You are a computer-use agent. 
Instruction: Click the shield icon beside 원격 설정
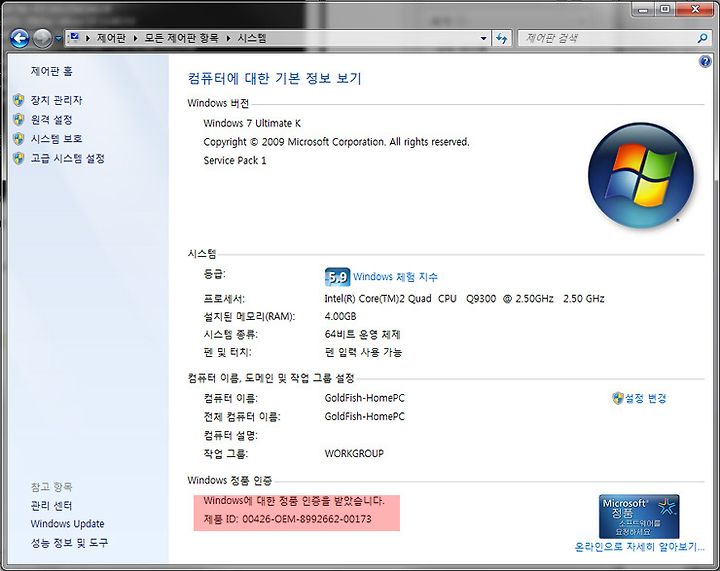(x=18, y=120)
